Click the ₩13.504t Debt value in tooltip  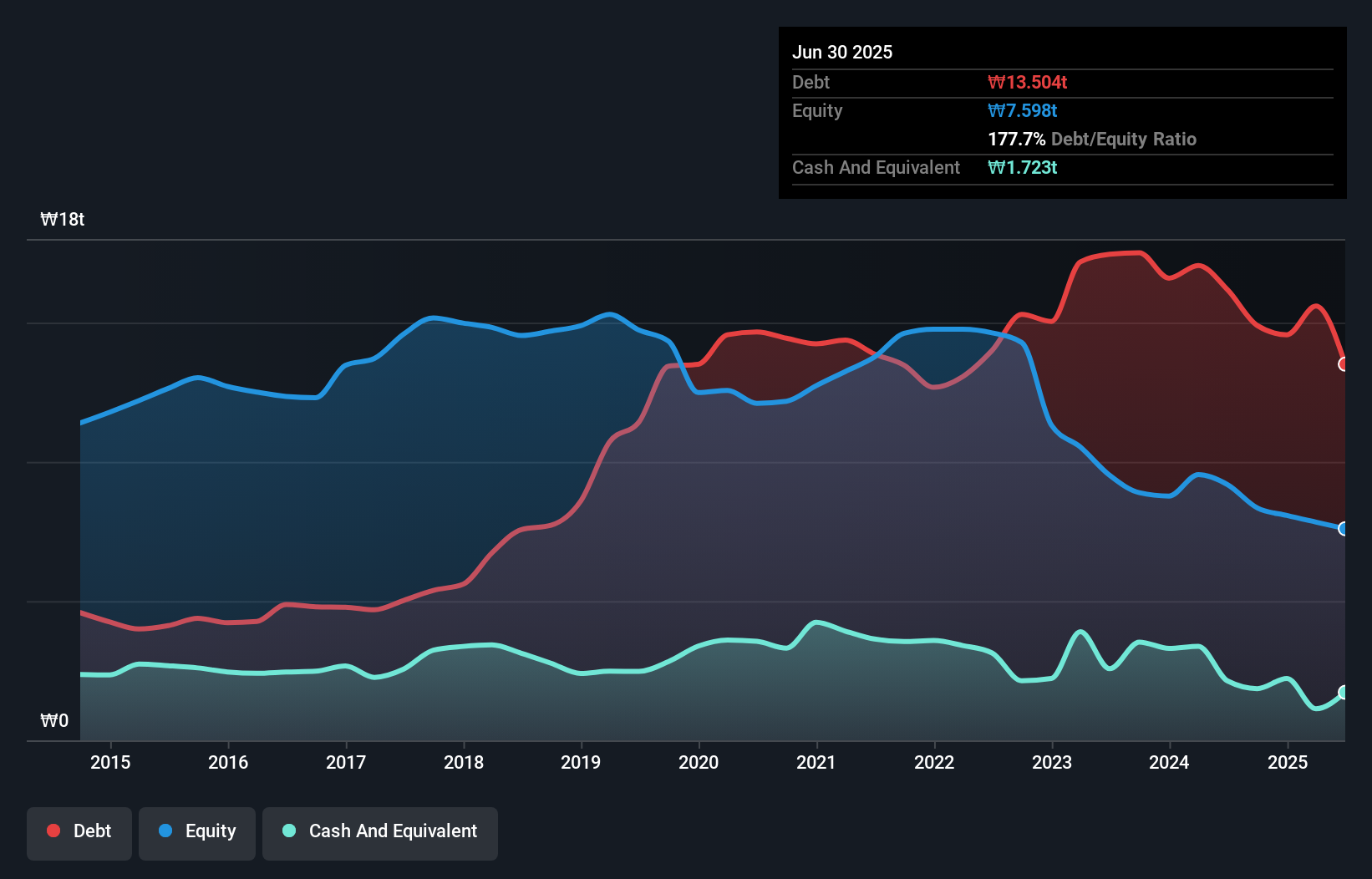[1028, 82]
